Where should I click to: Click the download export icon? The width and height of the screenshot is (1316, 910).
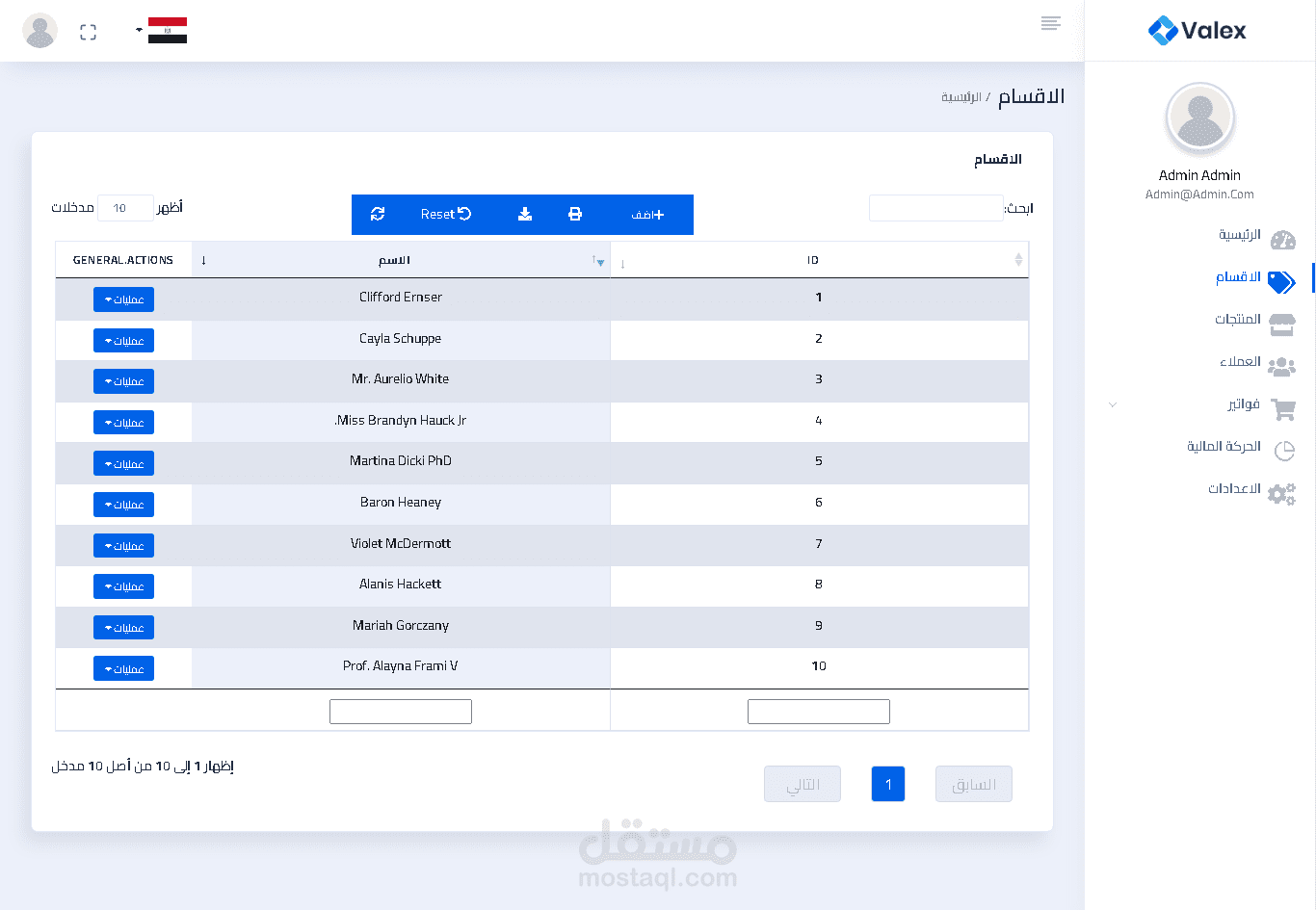[x=525, y=214]
